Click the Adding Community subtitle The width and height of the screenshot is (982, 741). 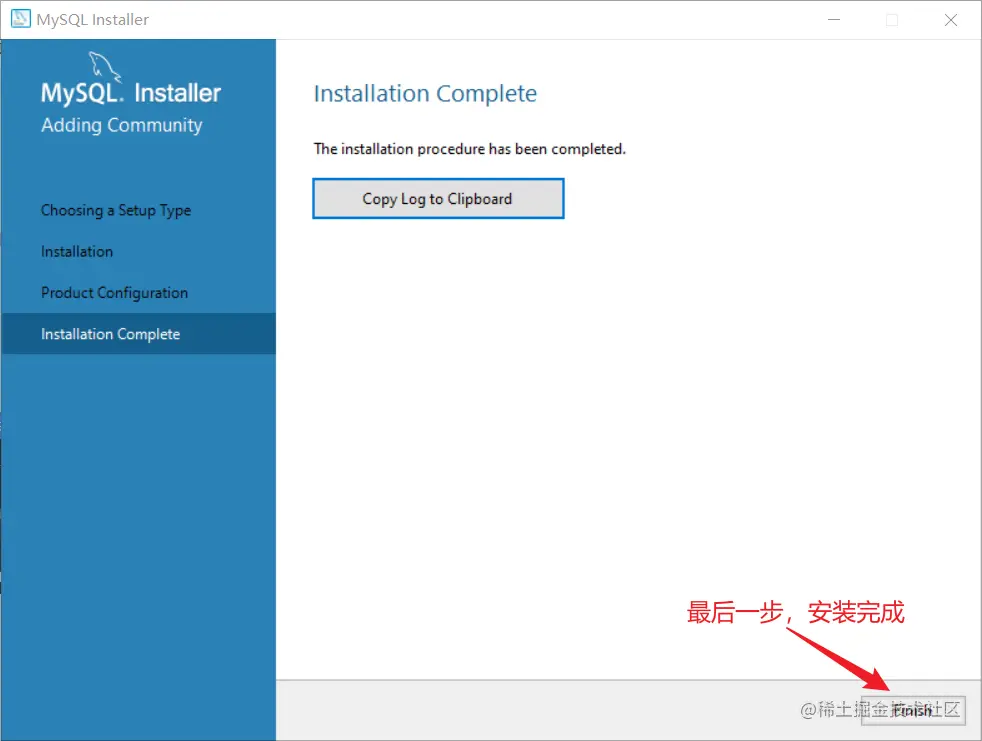(x=121, y=125)
